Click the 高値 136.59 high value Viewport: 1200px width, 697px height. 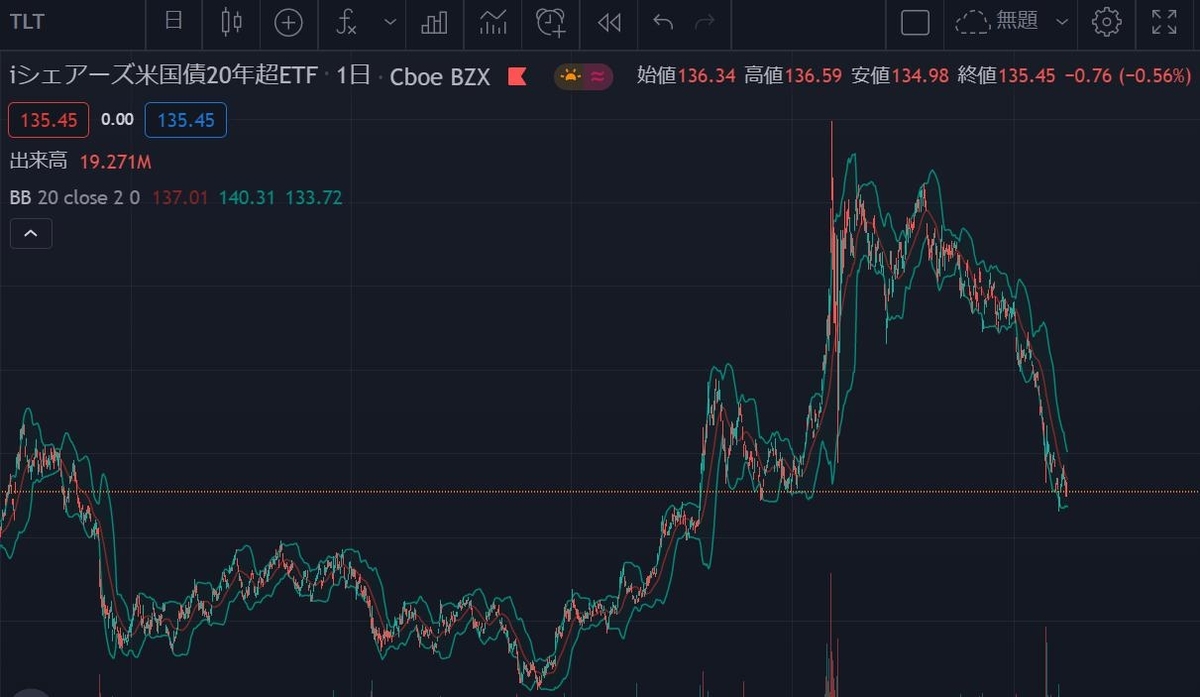(793, 76)
